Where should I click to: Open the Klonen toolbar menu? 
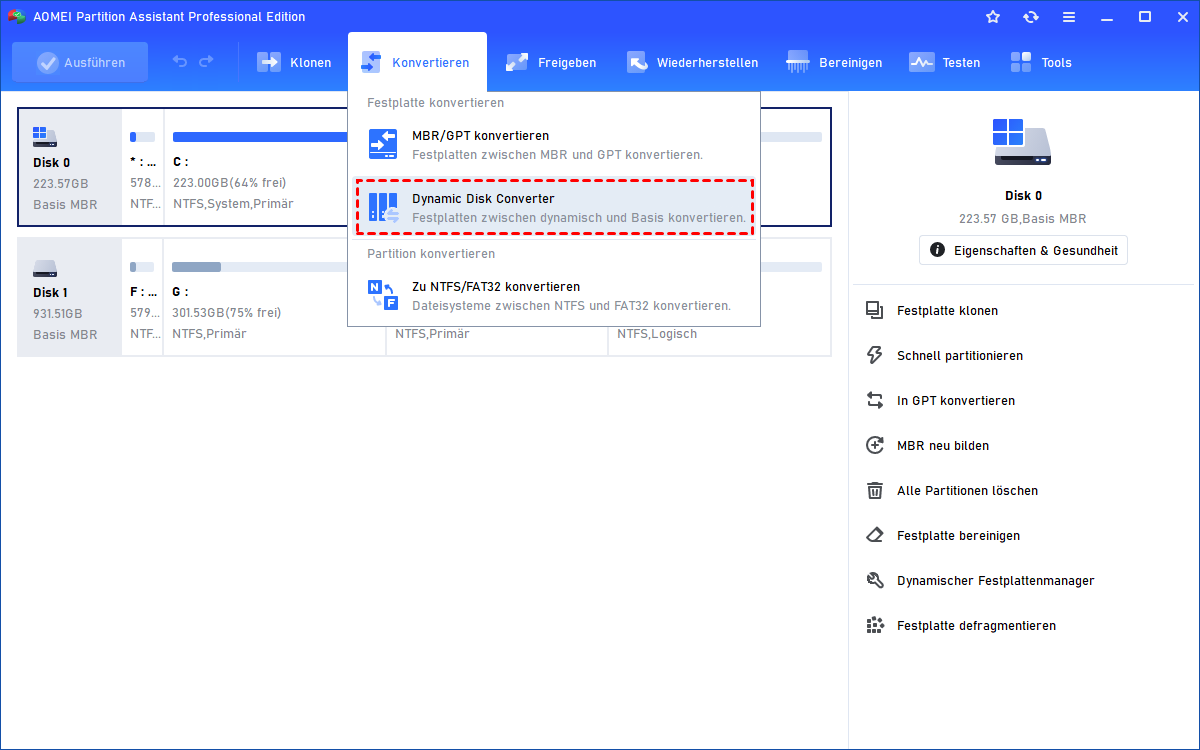(295, 62)
